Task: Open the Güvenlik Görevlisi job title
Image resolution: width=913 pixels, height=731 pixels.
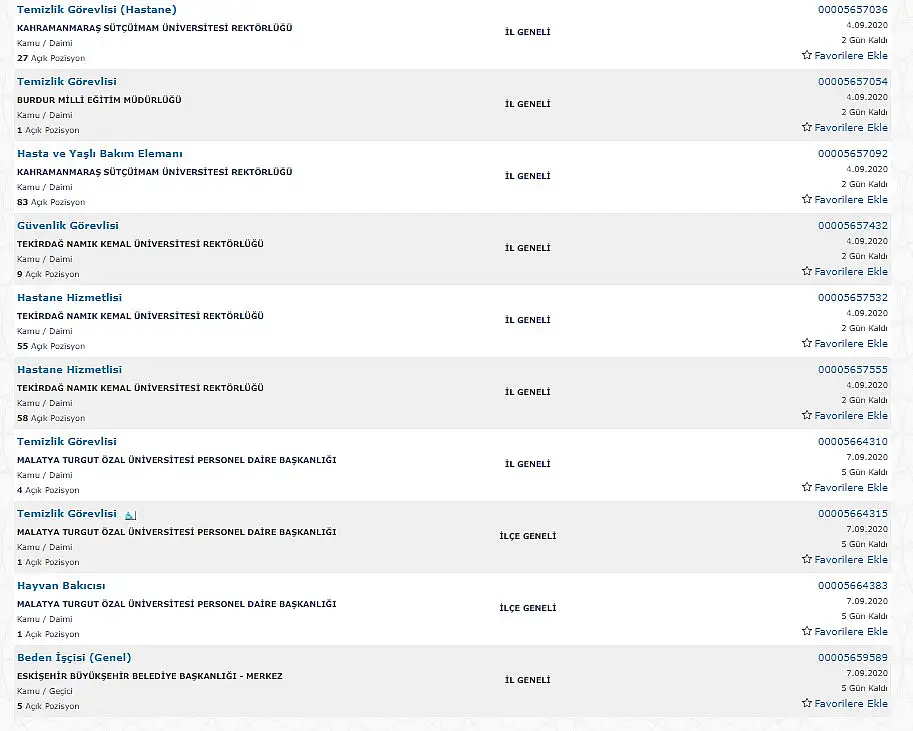Action: click(x=68, y=225)
